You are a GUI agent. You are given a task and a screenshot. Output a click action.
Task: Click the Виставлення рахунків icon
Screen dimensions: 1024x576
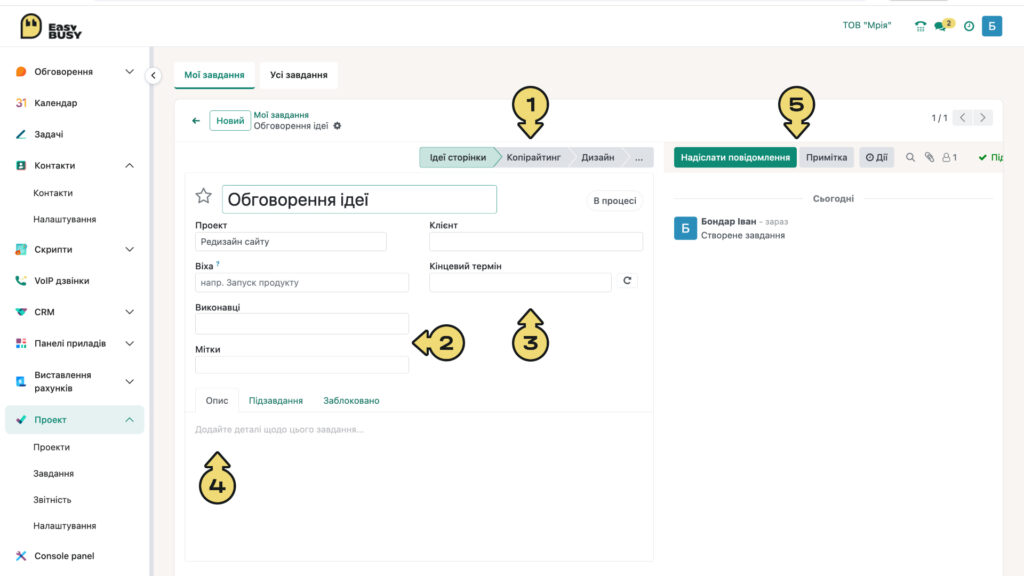21,381
